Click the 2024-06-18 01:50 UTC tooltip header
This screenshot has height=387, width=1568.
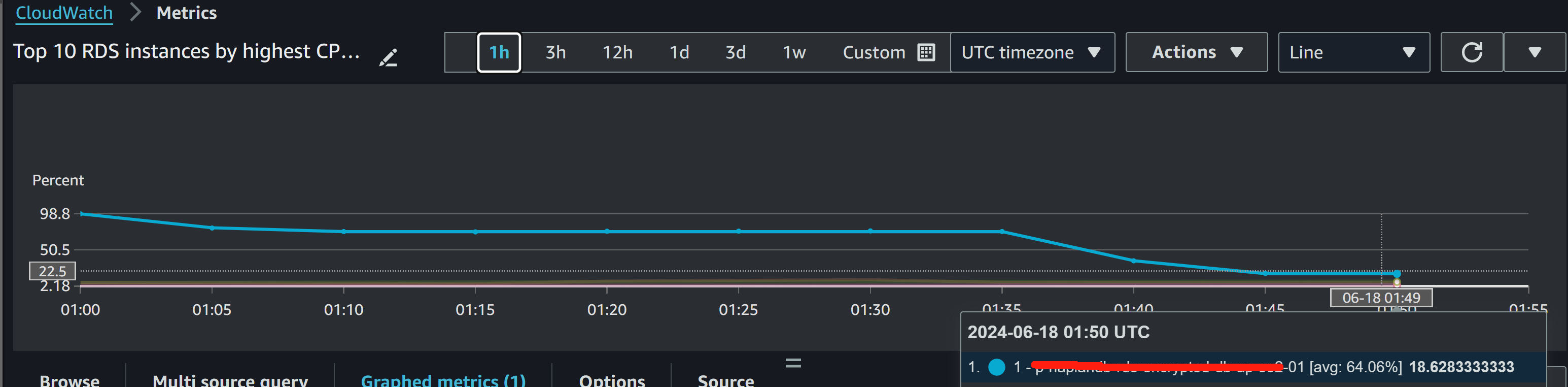(x=1059, y=332)
